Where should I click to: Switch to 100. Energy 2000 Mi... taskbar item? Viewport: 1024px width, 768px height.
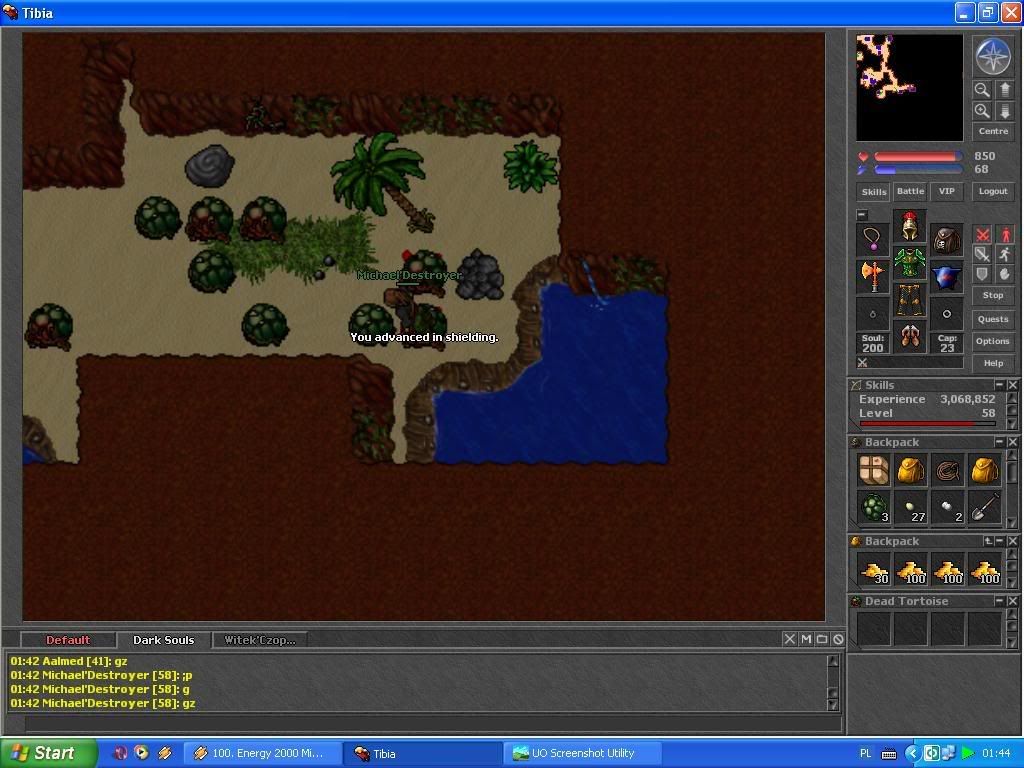[x=263, y=753]
